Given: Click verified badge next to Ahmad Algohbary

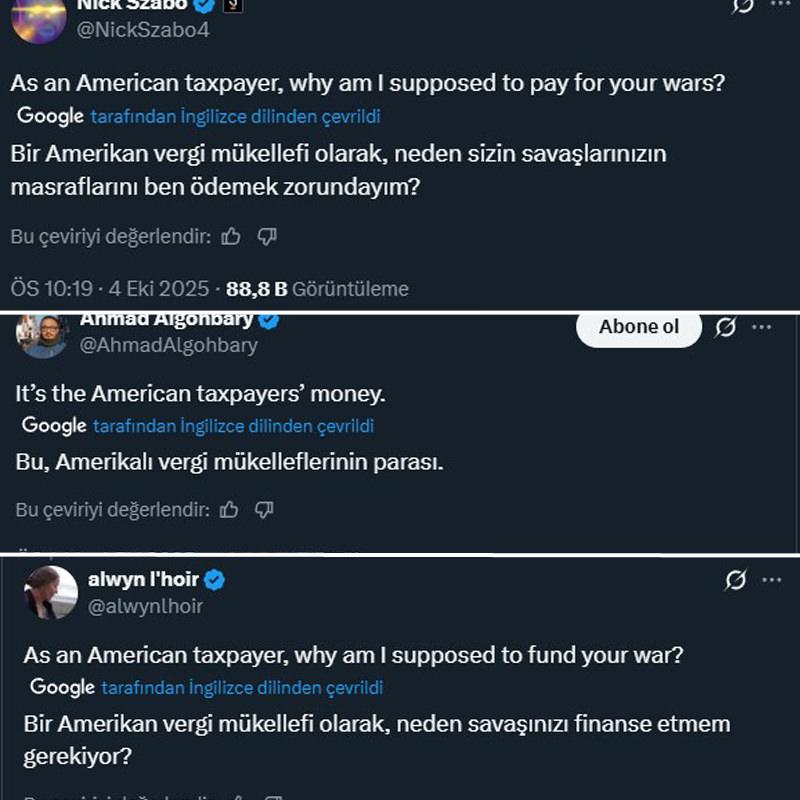Looking at the screenshot, I should point(269,321).
